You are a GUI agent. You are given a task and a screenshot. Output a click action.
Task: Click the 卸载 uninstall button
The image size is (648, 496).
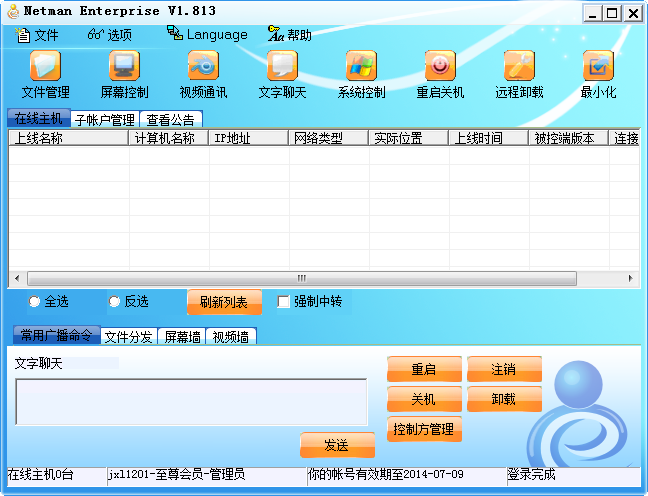click(504, 399)
